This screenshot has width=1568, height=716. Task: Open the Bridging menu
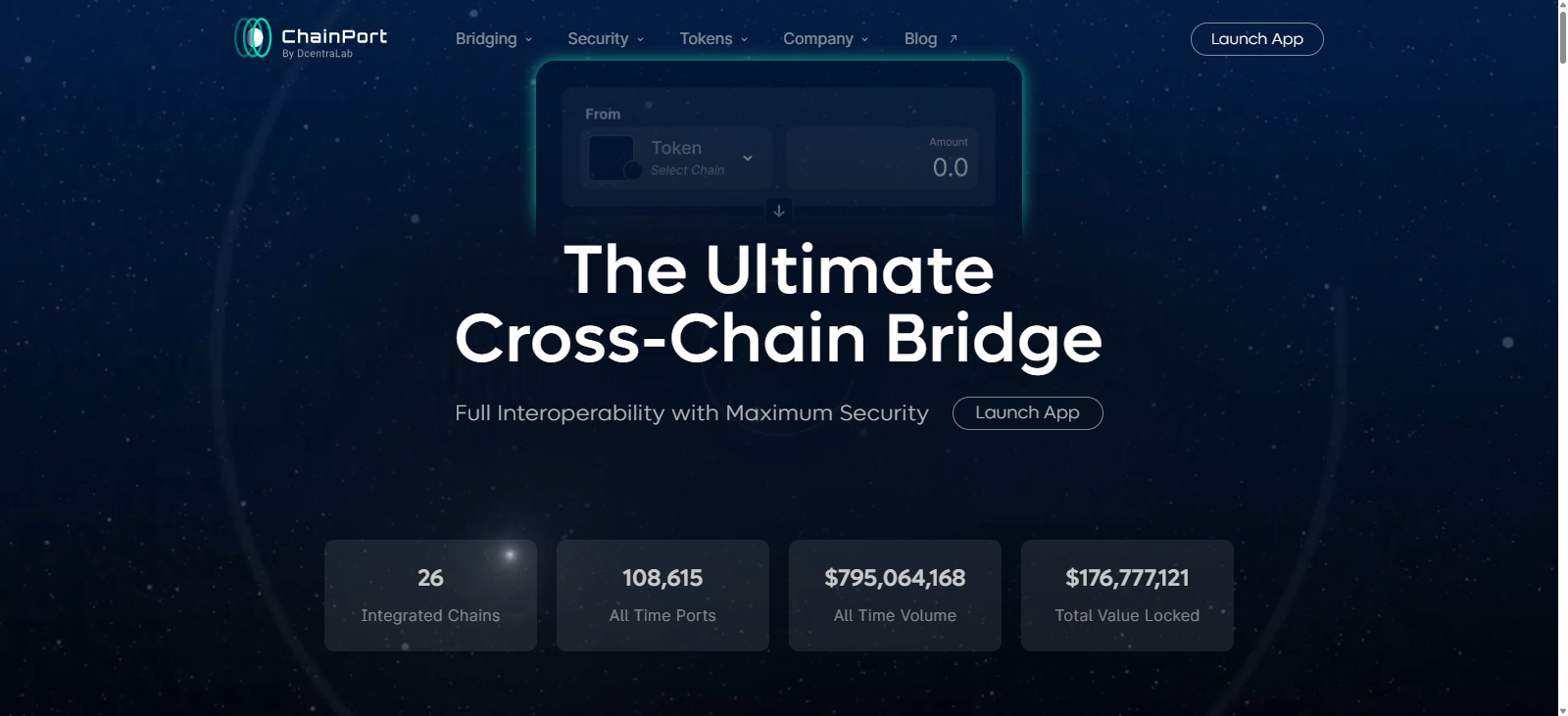[x=486, y=38]
